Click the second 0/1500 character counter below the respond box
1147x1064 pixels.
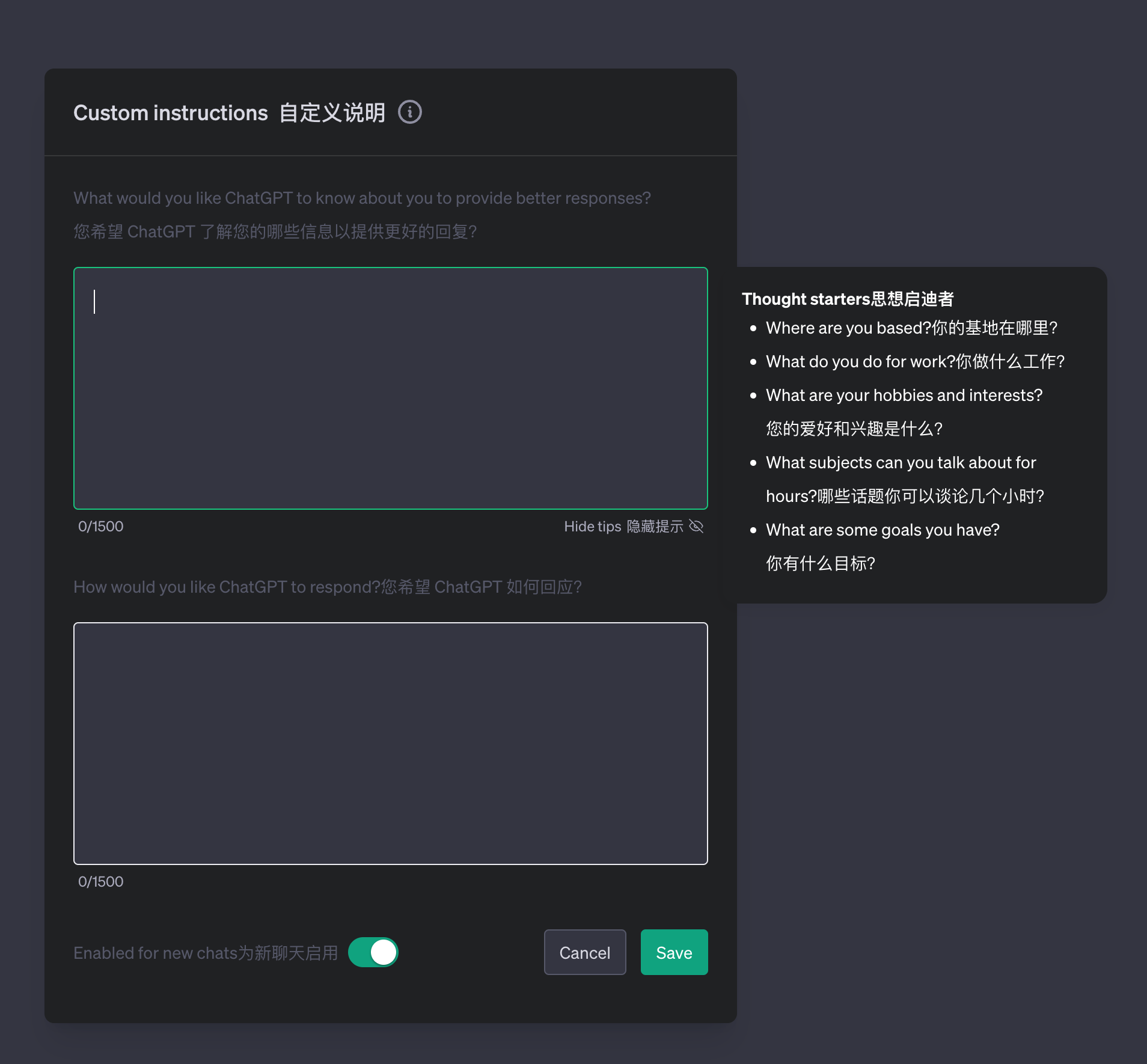pos(100,882)
